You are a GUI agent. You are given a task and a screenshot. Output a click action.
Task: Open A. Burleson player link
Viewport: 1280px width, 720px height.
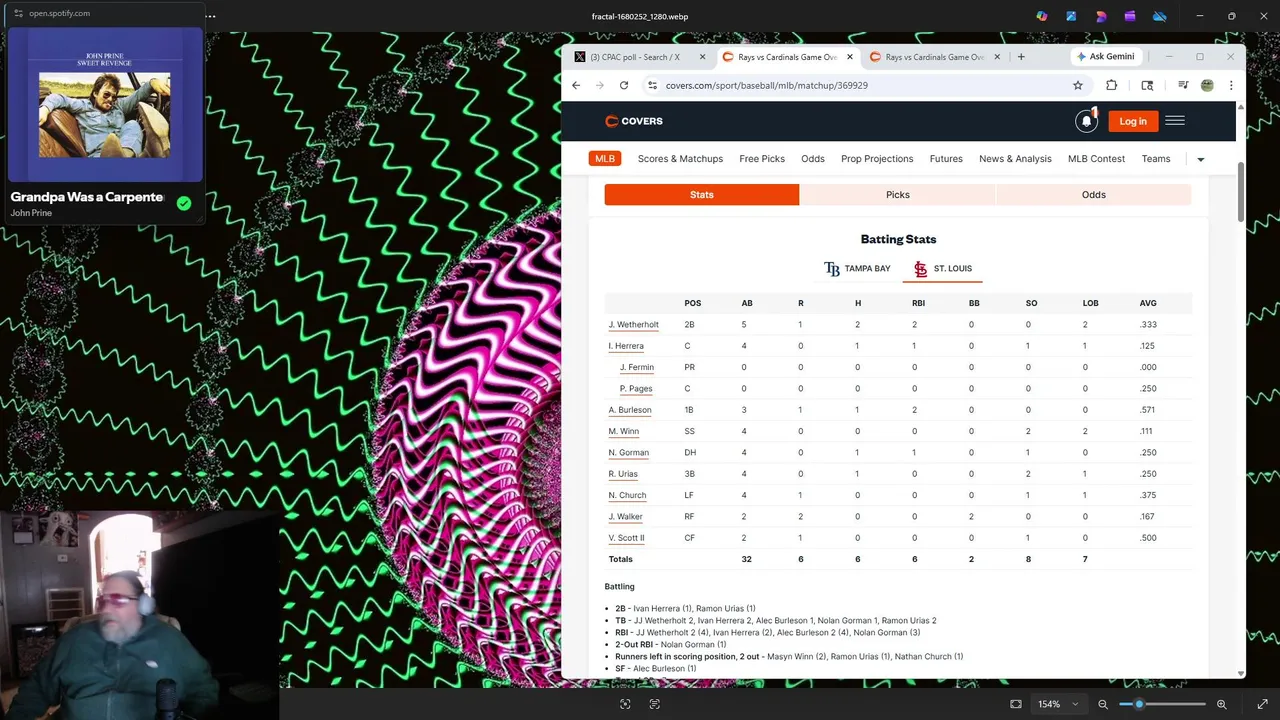630,410
